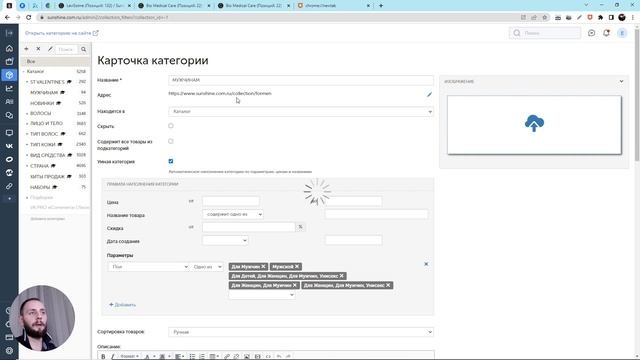
Task: Add a new category with plus icon
Action: (x=26, y=49)
